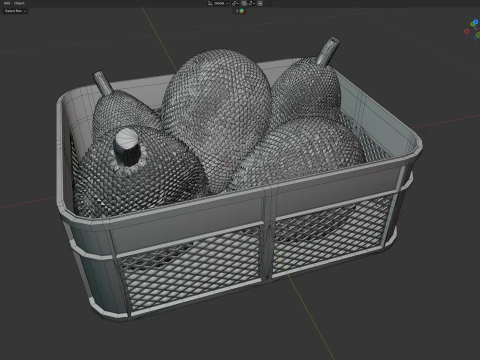
Task: Click the red negative X gizmo ball
Action: 467,31
